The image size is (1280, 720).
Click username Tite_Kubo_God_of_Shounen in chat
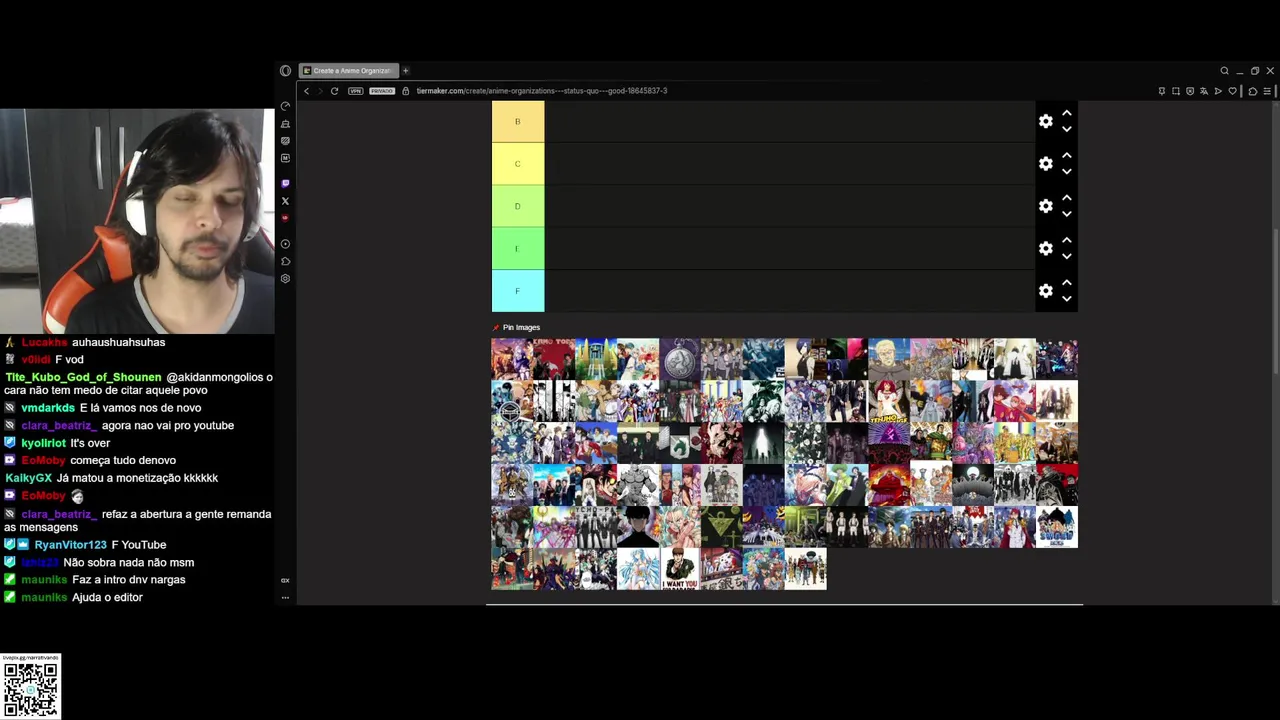pyautogui.click(x=83, y=377)
